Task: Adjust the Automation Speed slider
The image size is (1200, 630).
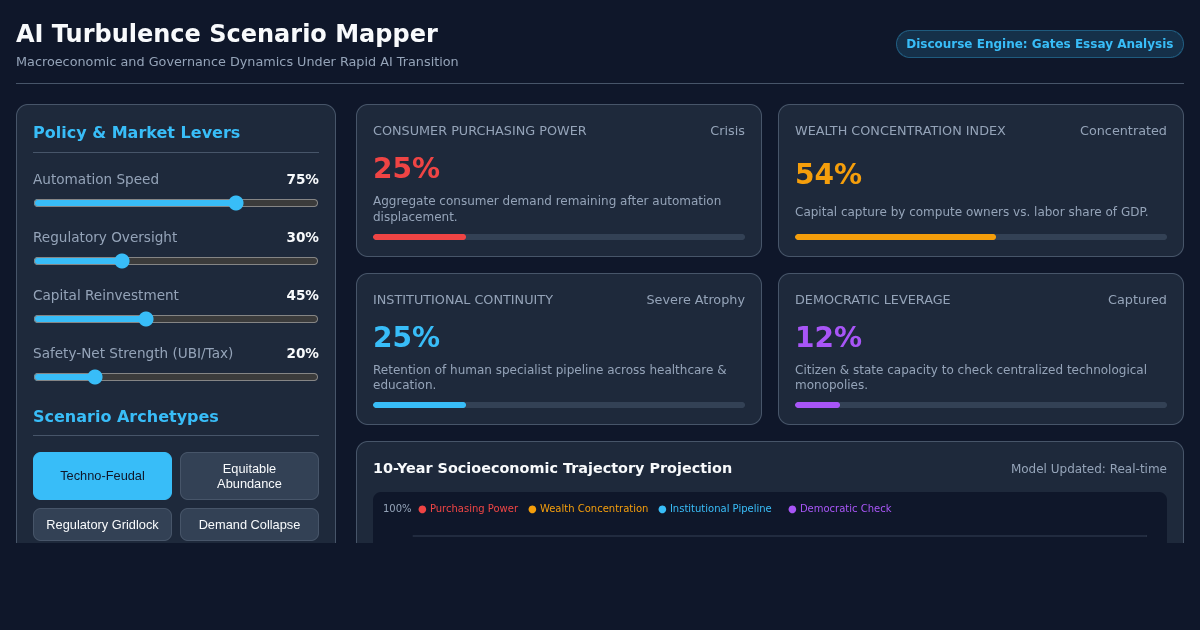Action: [176, 203]
